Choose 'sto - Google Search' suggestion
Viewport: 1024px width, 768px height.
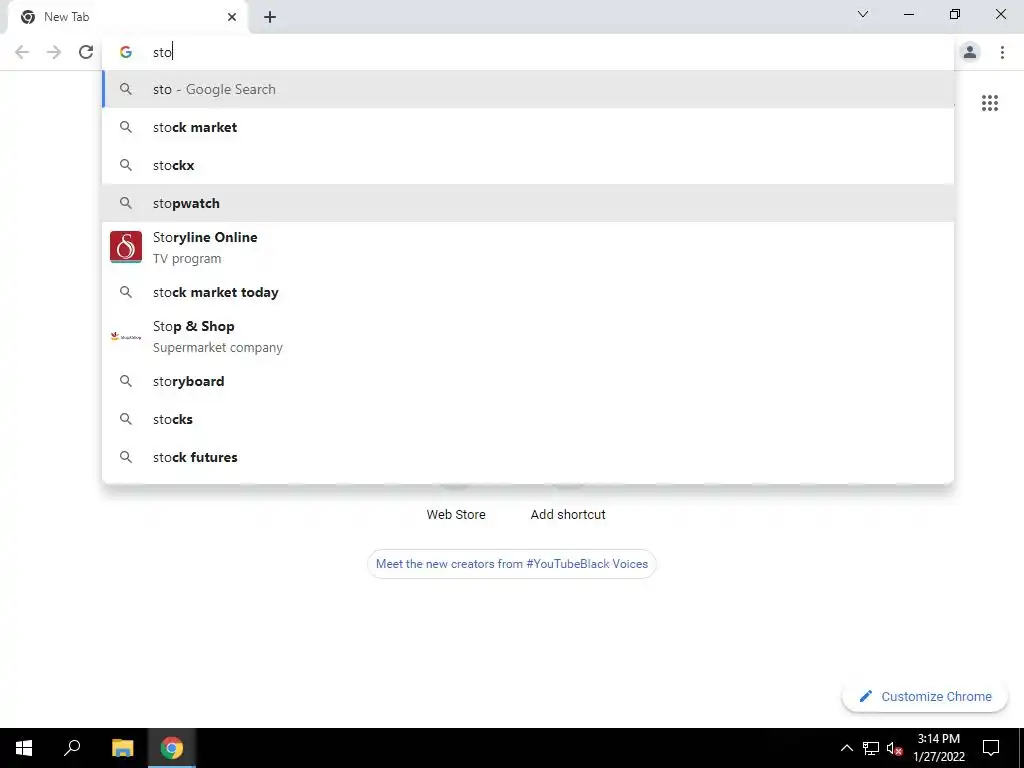528,89
